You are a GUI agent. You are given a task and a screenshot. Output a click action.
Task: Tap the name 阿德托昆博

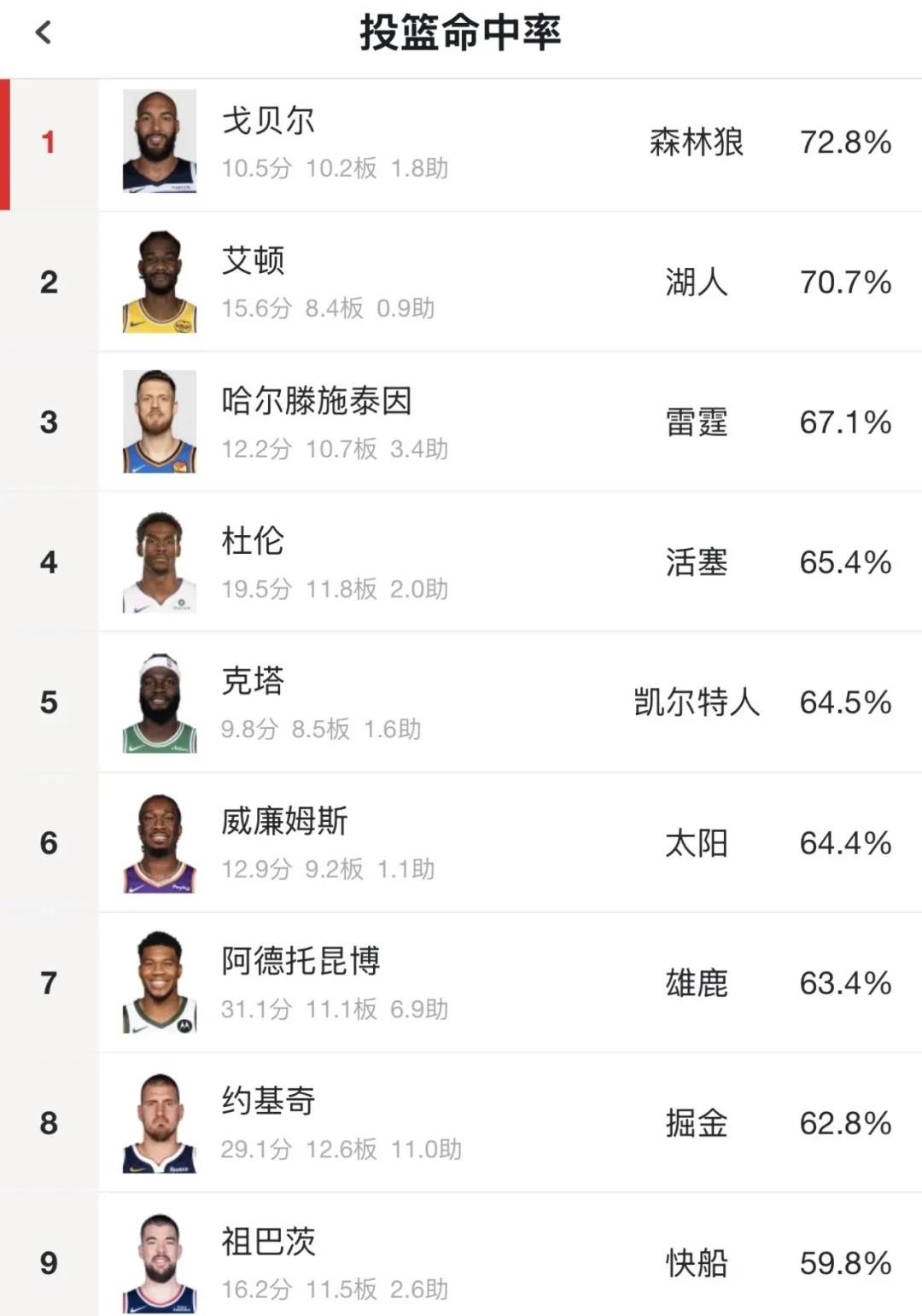pos(301,961)
